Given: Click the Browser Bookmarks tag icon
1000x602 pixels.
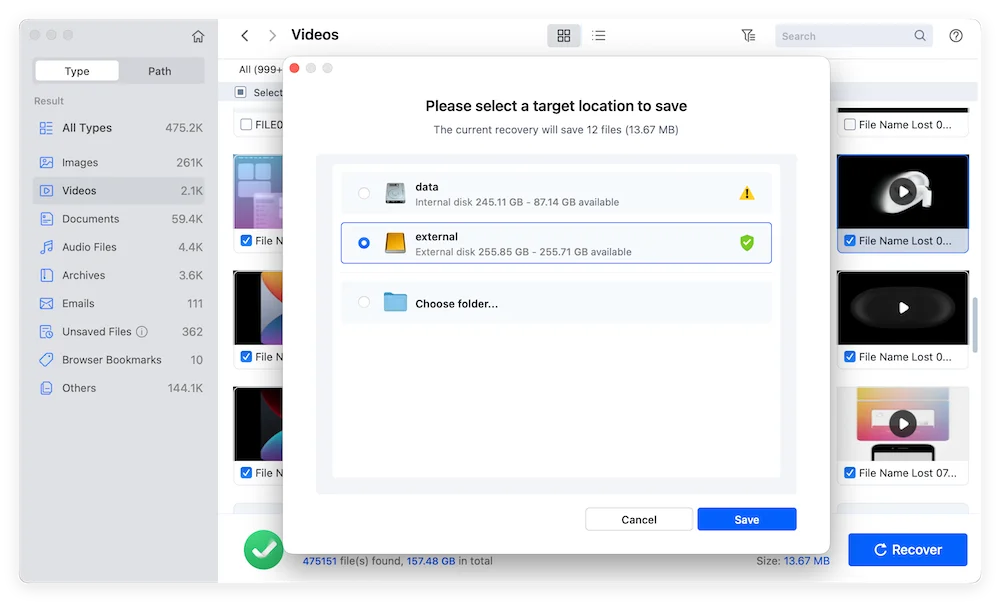Looking at the screenshot, I should click(x=47, y=360).
